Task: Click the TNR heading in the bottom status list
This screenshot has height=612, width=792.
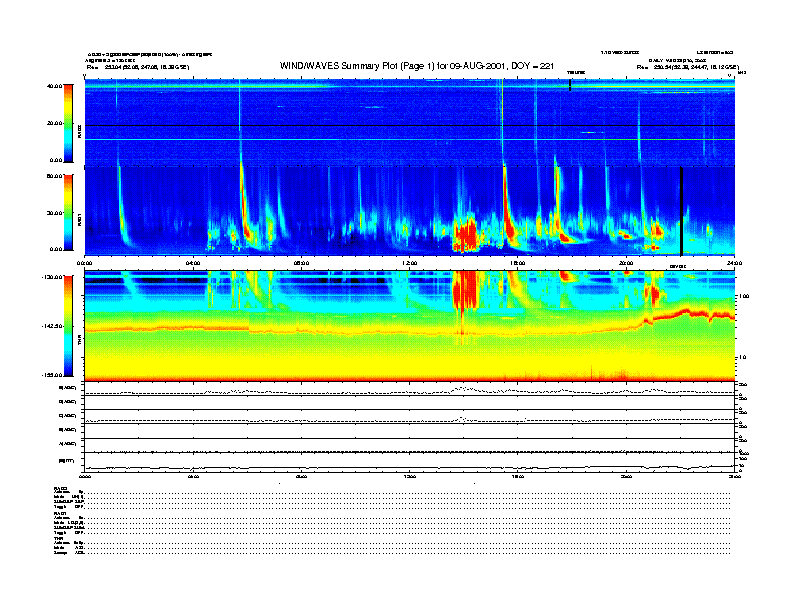Action: [x=58, y=538]
